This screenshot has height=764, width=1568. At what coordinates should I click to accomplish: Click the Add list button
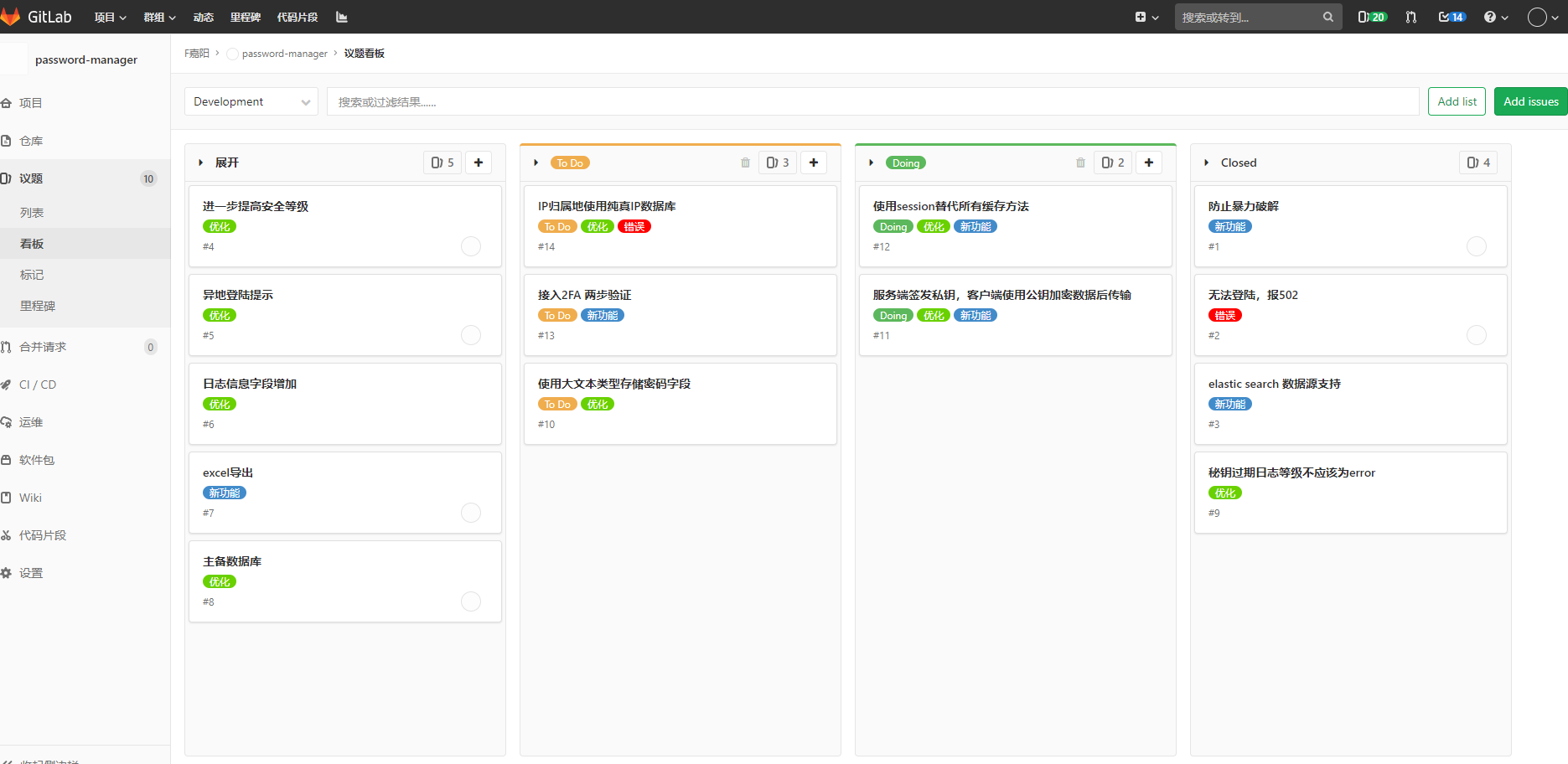(x=1457, y=101)
